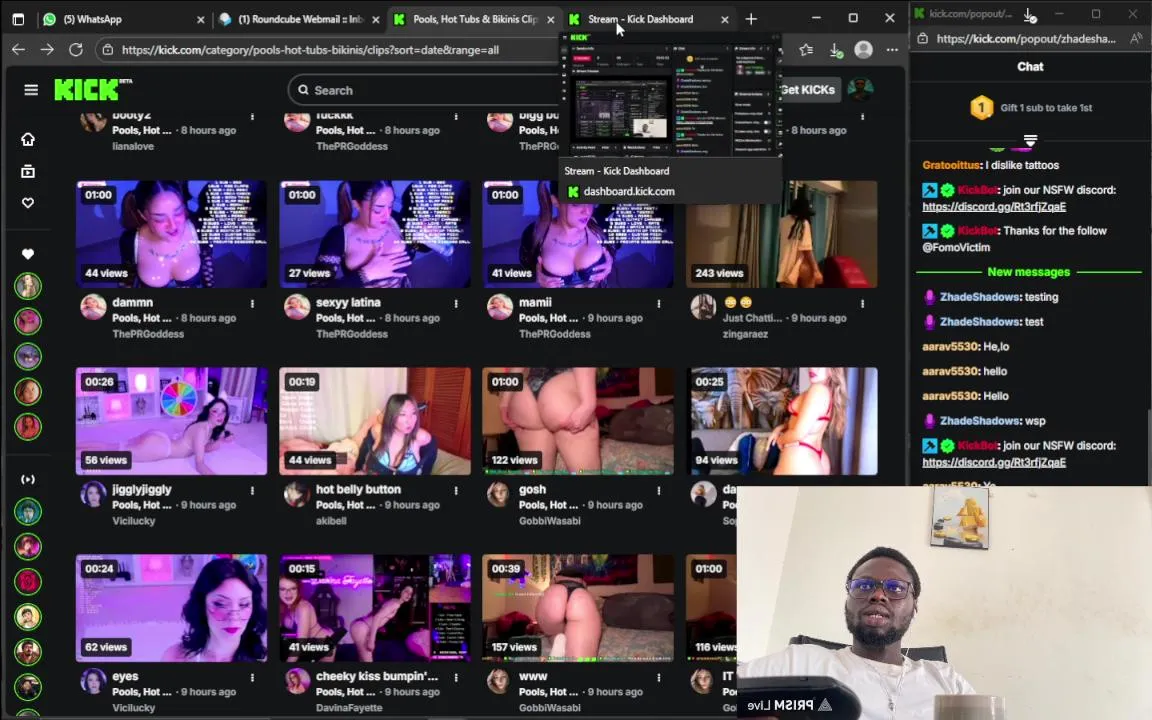Open the browser profile icon

click(x=863, y=49)
